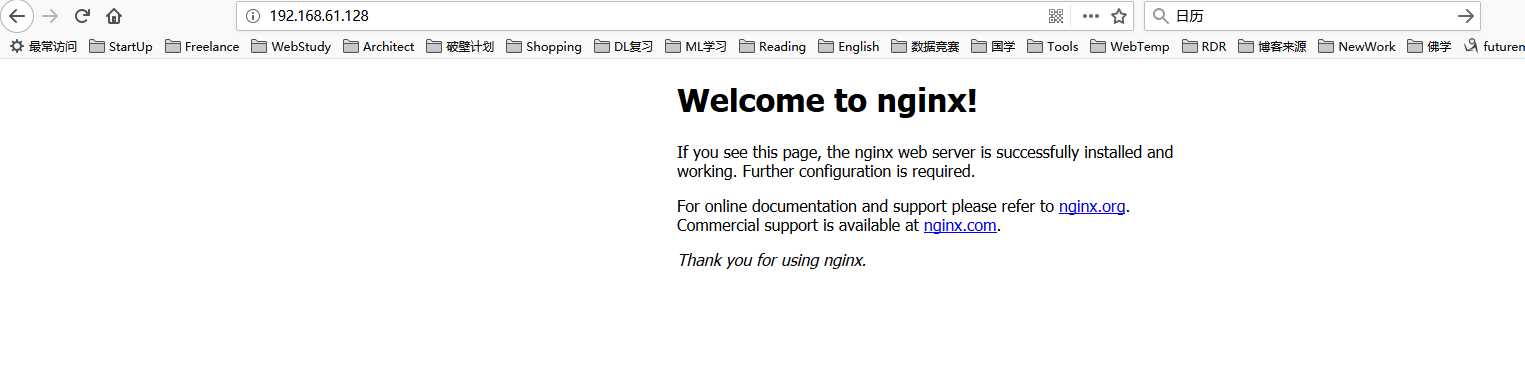Open the English bookmark folder
The height and width of the screenshot is (378, 1525).
tap(849, 46)
